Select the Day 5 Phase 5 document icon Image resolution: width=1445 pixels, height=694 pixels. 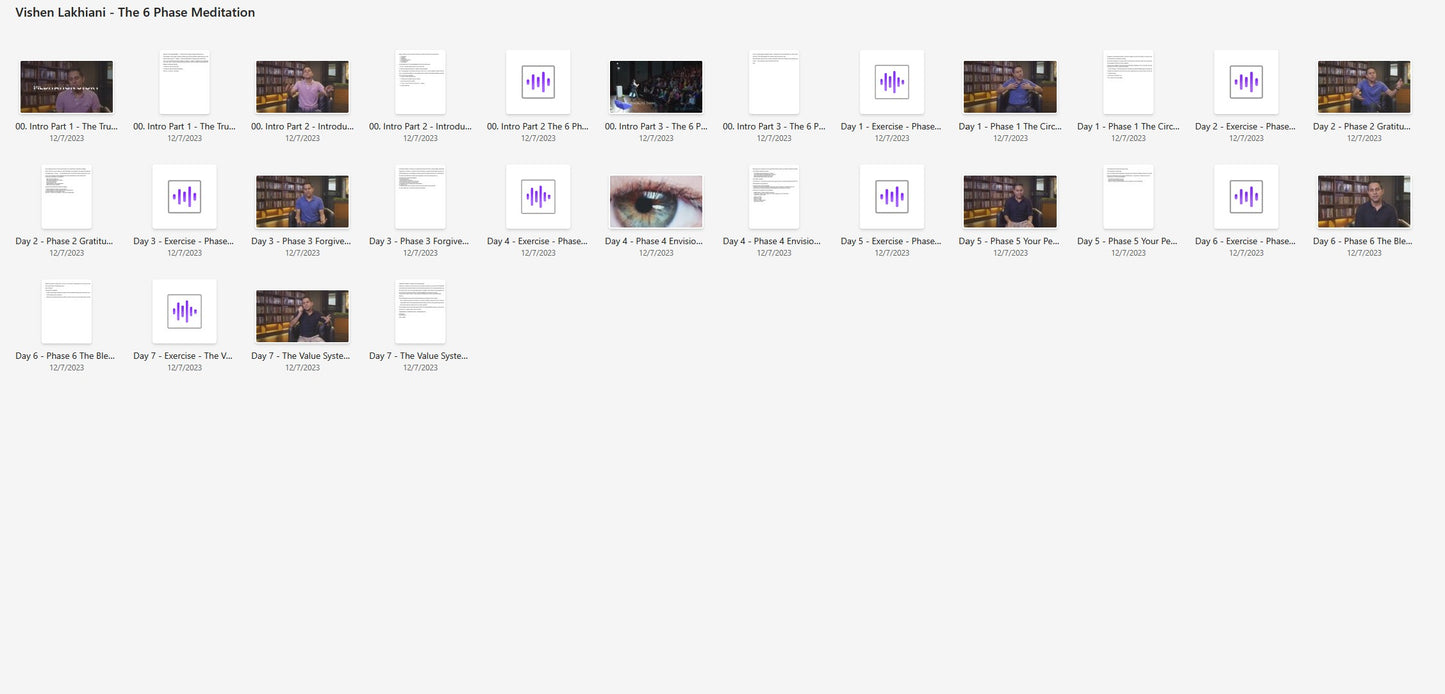[1128, 197]
